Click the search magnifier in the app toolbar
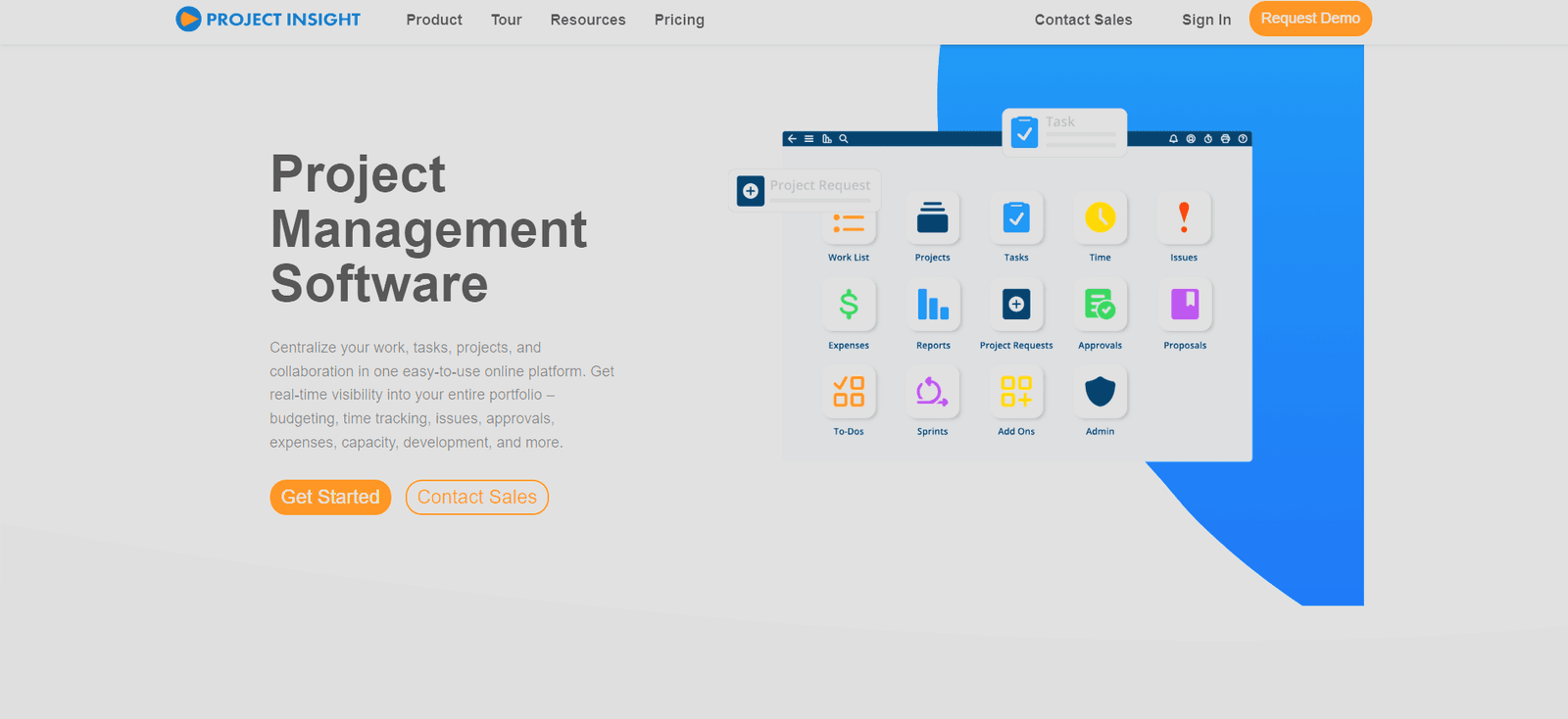Viewport: 1568px width, 719px height. tap(843, 139)
